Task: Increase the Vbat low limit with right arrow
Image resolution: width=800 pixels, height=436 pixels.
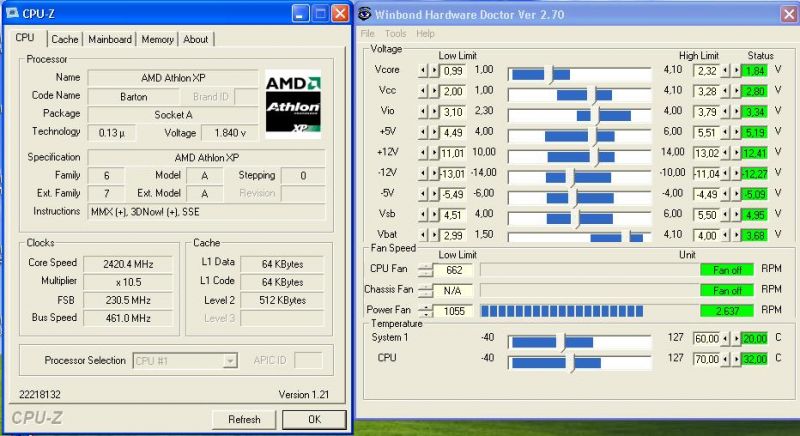Action: [434, 236]
